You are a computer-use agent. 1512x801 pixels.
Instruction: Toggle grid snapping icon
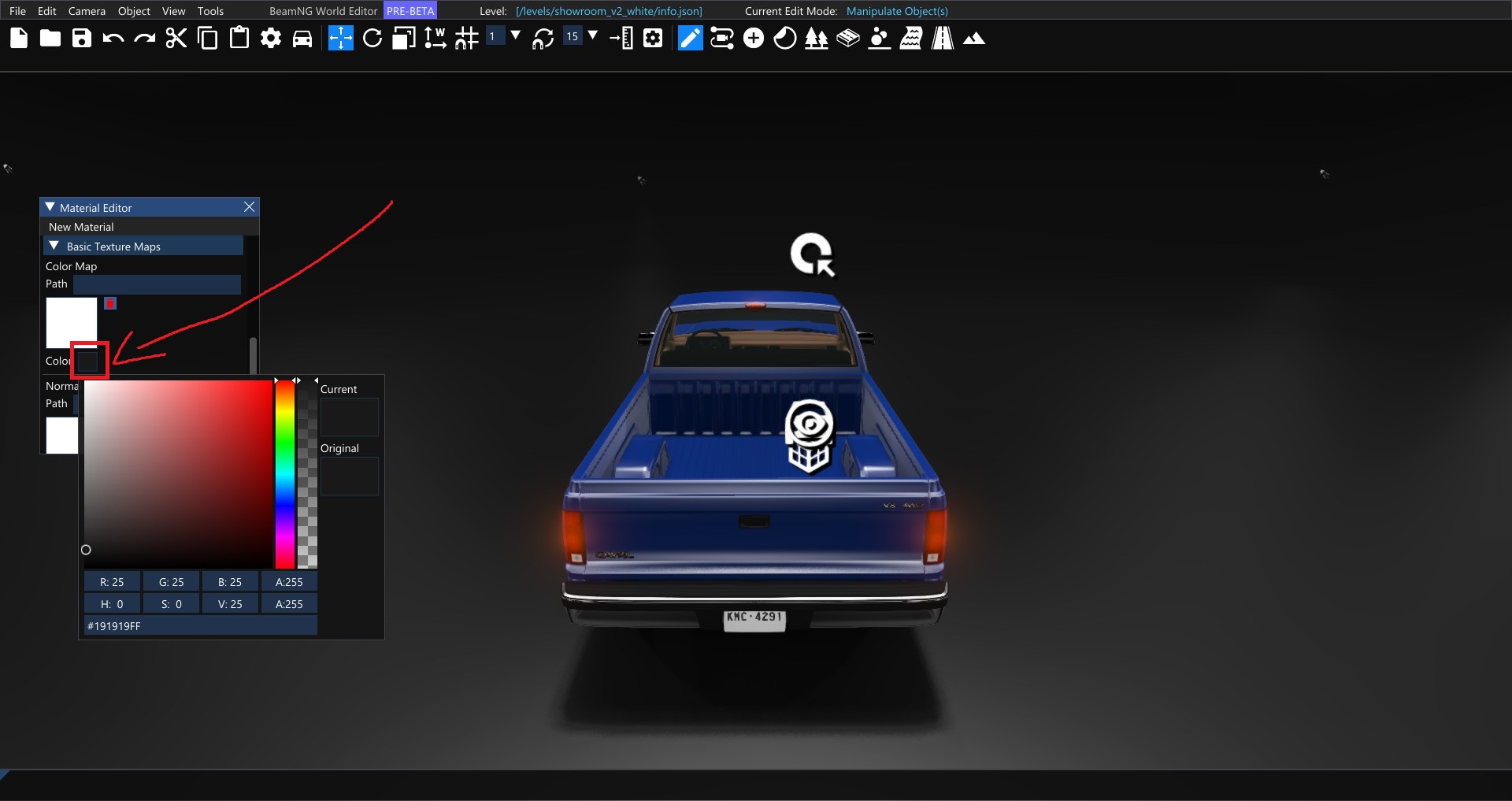(467, 38)
